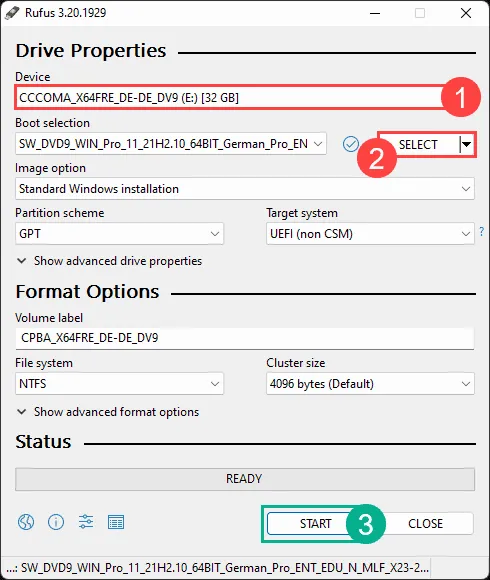Open the About info icon
490x580 pixels.
[56, 522]
